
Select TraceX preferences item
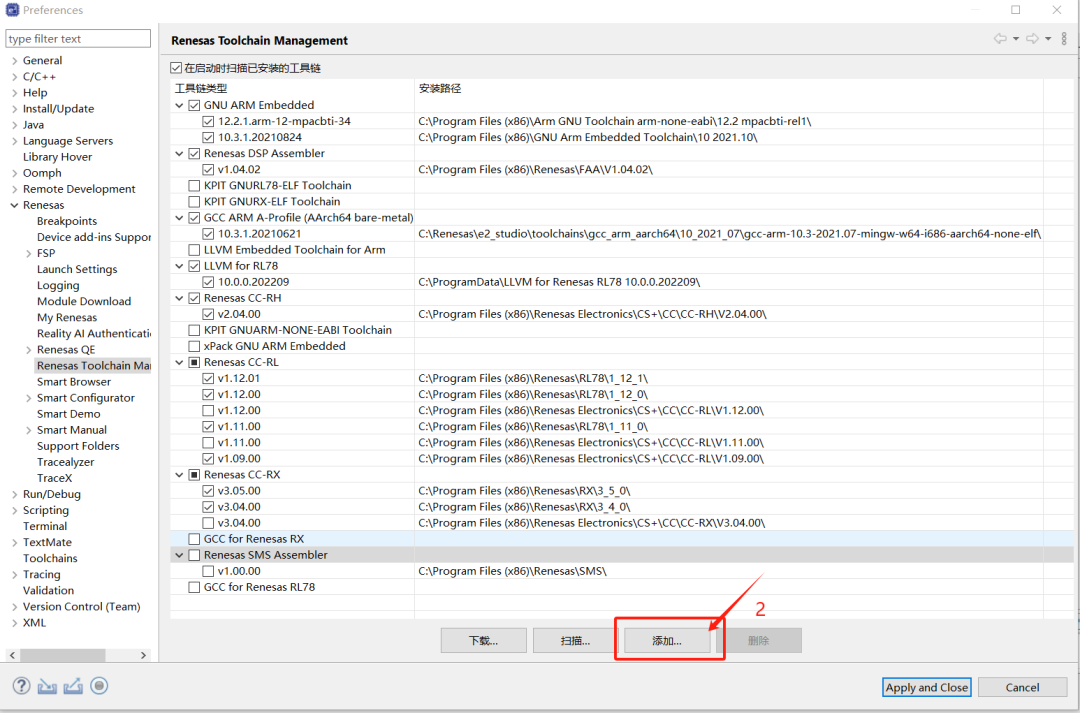(54, 478)
